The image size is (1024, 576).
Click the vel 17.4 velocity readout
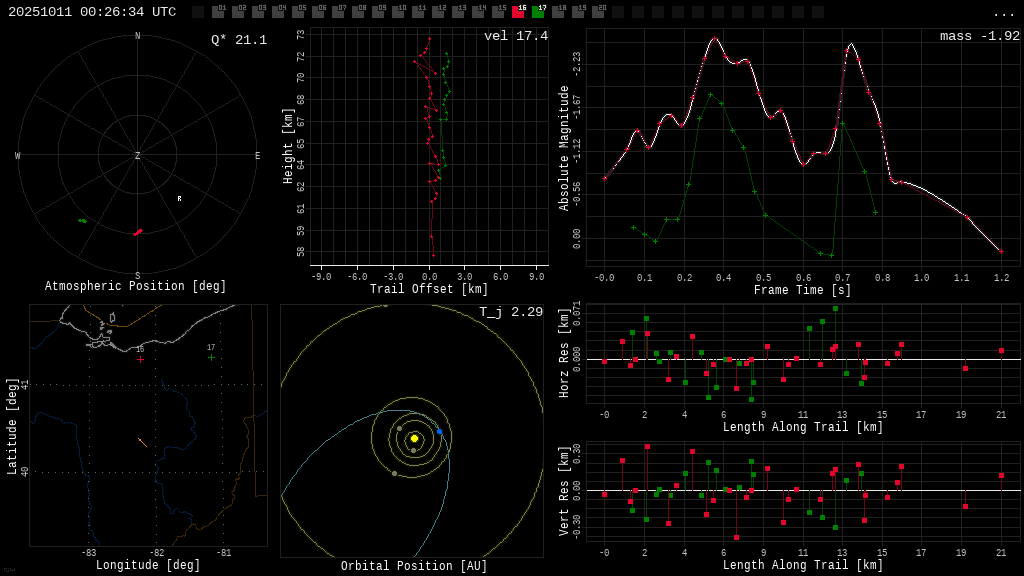[515, 36]
